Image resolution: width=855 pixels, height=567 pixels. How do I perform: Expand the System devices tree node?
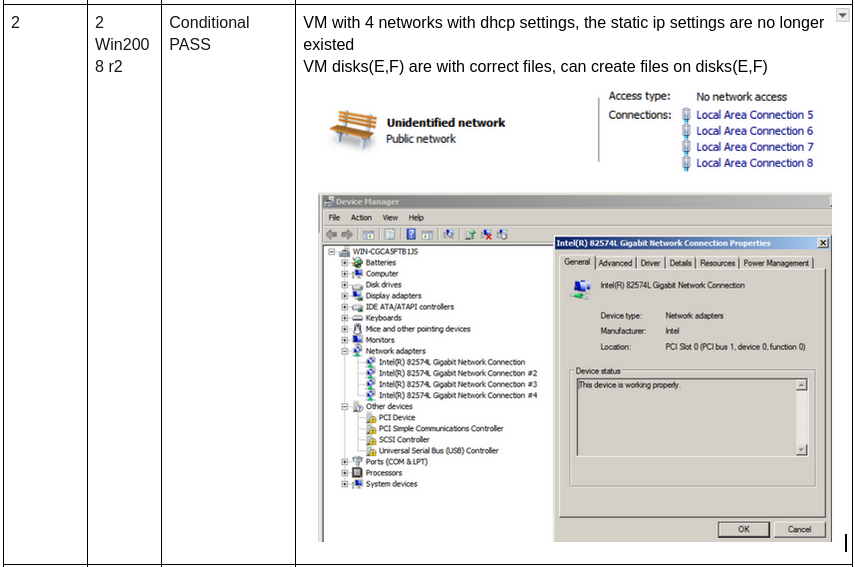(345, 484)
